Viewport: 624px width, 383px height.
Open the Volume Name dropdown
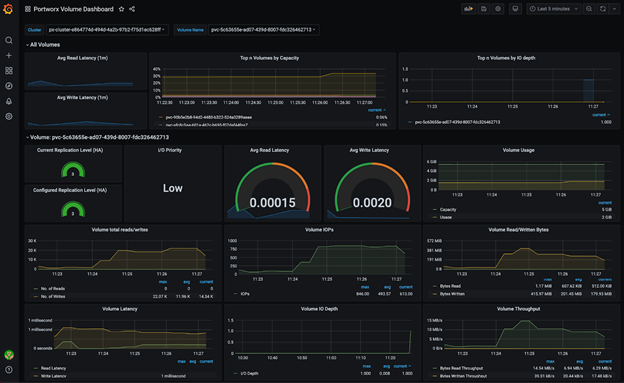[263, 30]
